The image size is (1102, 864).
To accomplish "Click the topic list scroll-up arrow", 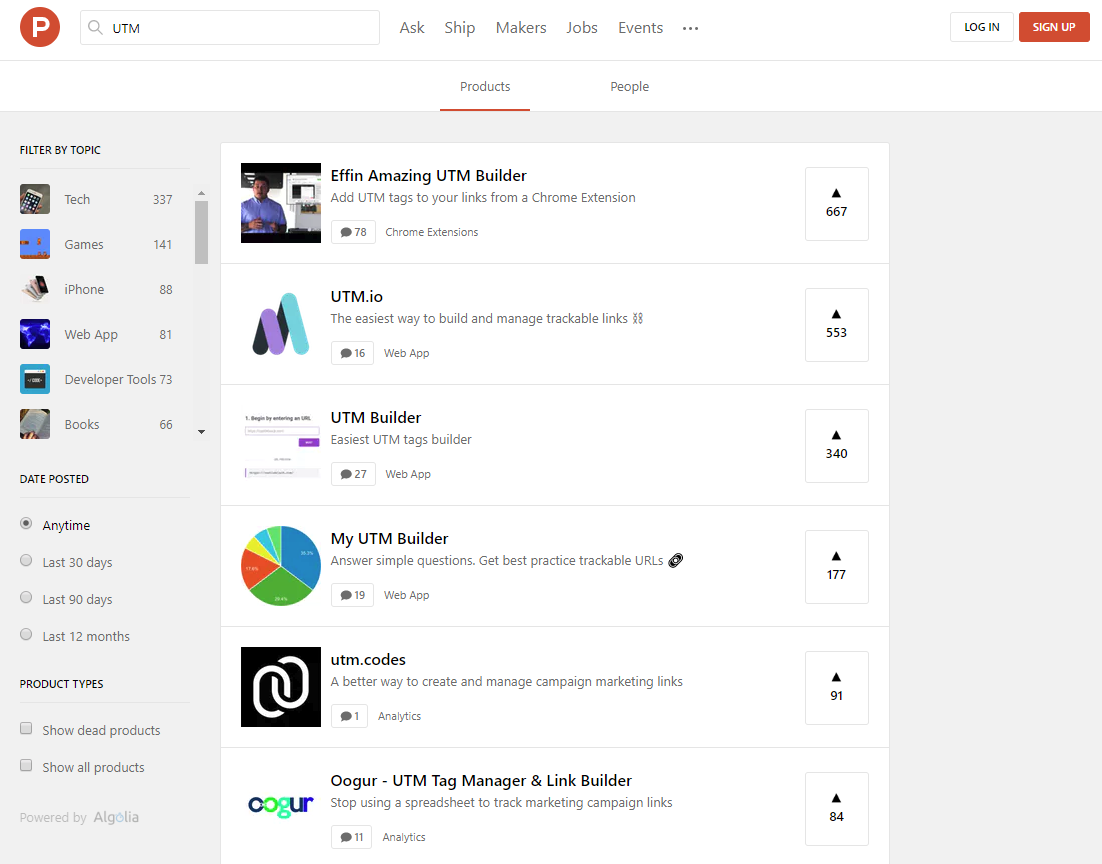I will [x=202, y=193].
